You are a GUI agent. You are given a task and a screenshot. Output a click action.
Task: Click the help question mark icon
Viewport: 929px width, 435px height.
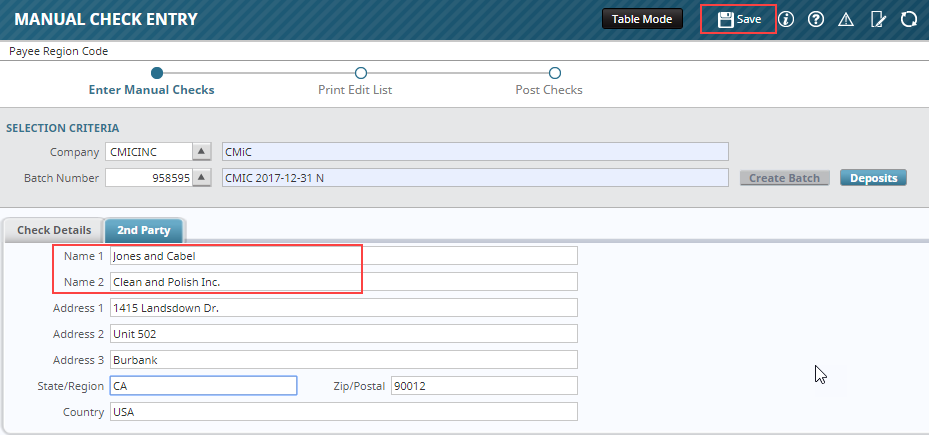815,19
